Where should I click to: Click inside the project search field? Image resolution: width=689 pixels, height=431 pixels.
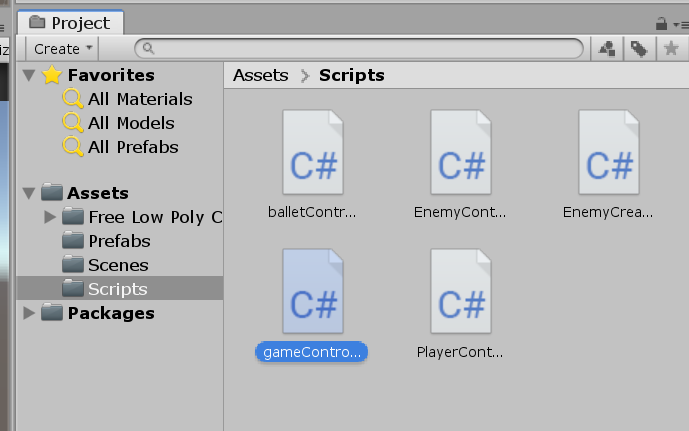pyautogui.click(x=360, y=48)
